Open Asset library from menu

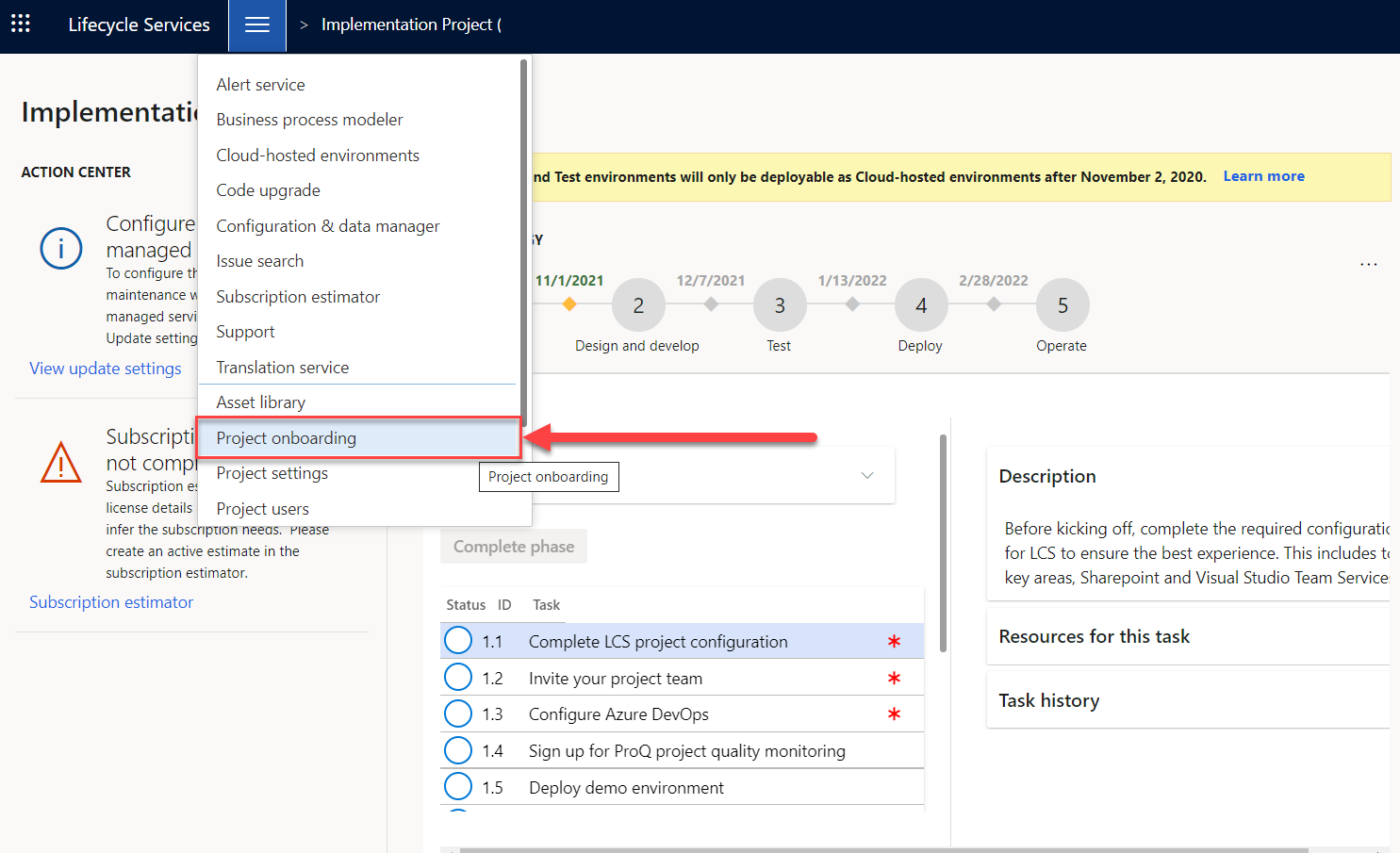tap(261, 402)
